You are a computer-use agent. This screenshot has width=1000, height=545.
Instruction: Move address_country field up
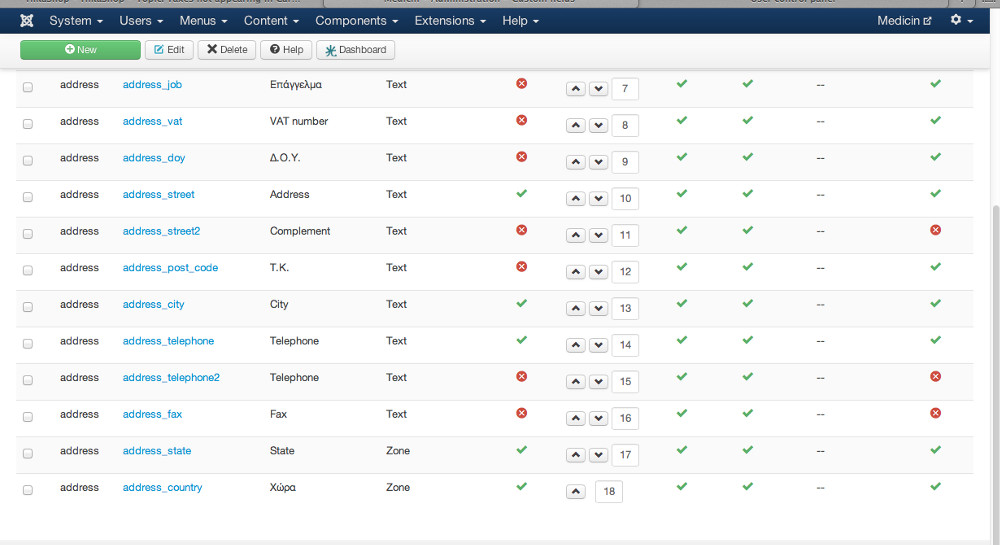(576, 491)
